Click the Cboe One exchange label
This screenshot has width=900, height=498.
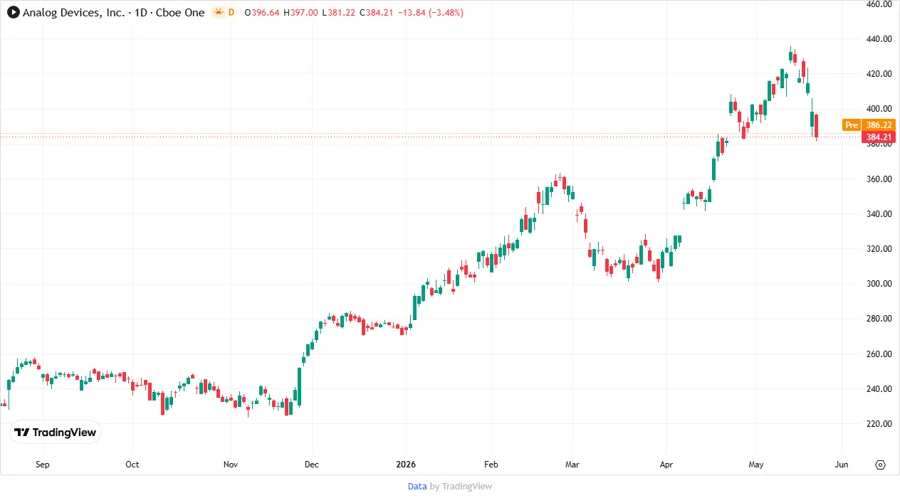[180, 13]
